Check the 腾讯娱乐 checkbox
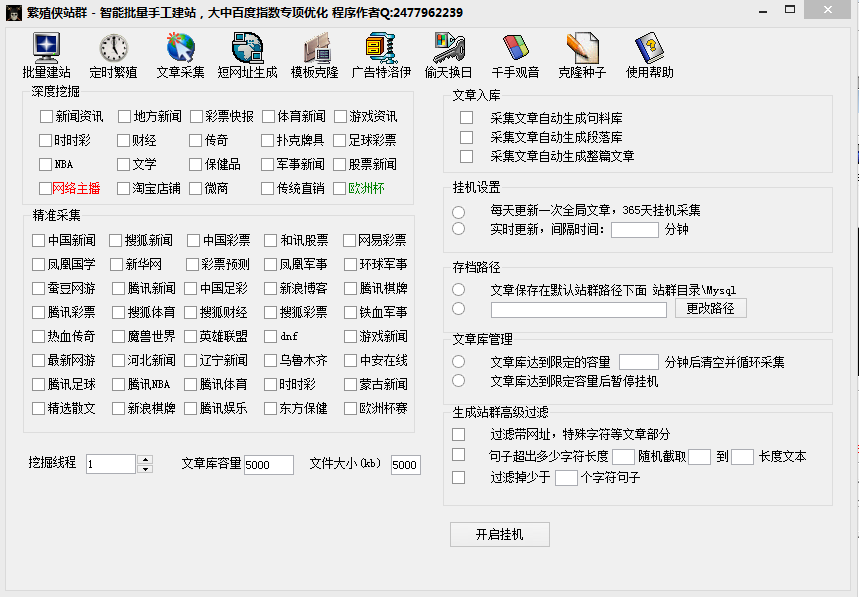 pos(190,408)
